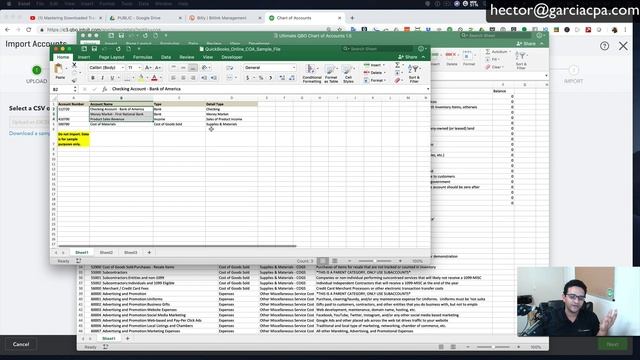Image resolution: width=640 pixels, height=360 pixels.
Task: Click the Cut scissors icon in front Excel window
Action: [x=74, y=65]
